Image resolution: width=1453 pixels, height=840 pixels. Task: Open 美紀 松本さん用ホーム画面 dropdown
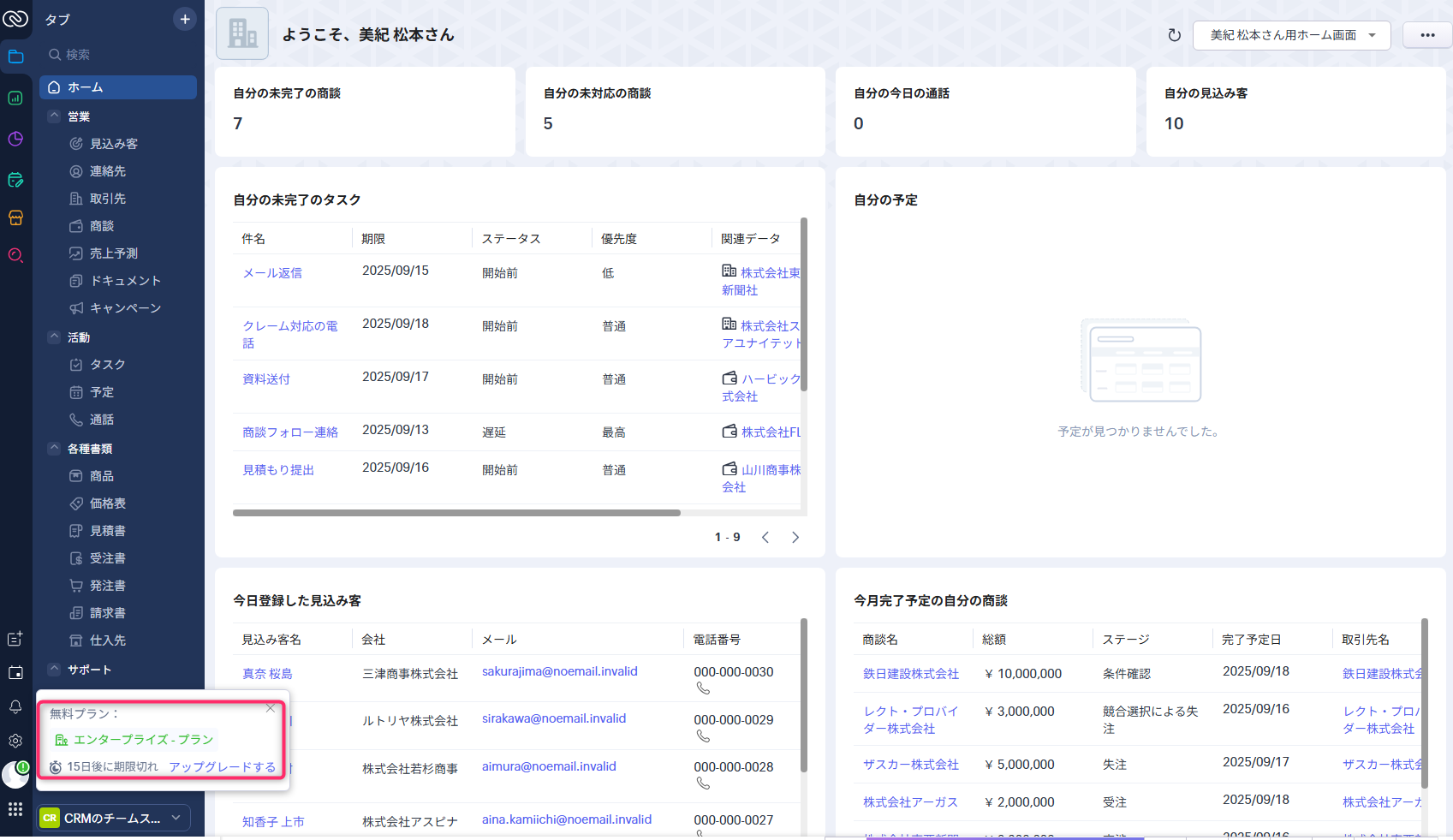pyautogui.click(x=1292, y=35)
